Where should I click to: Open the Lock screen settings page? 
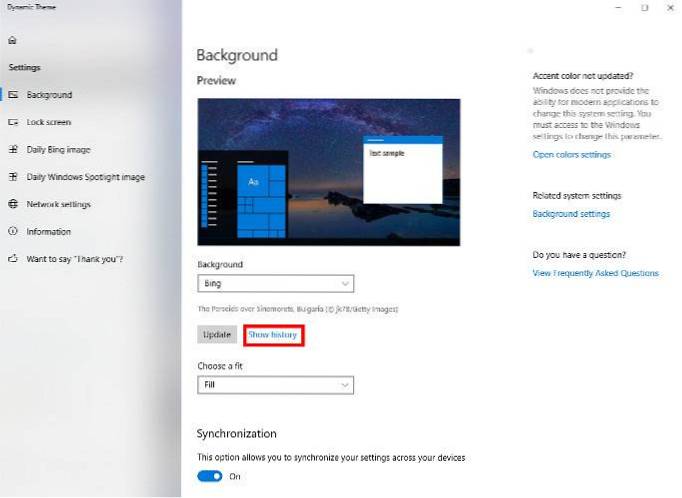pos(49,122)
